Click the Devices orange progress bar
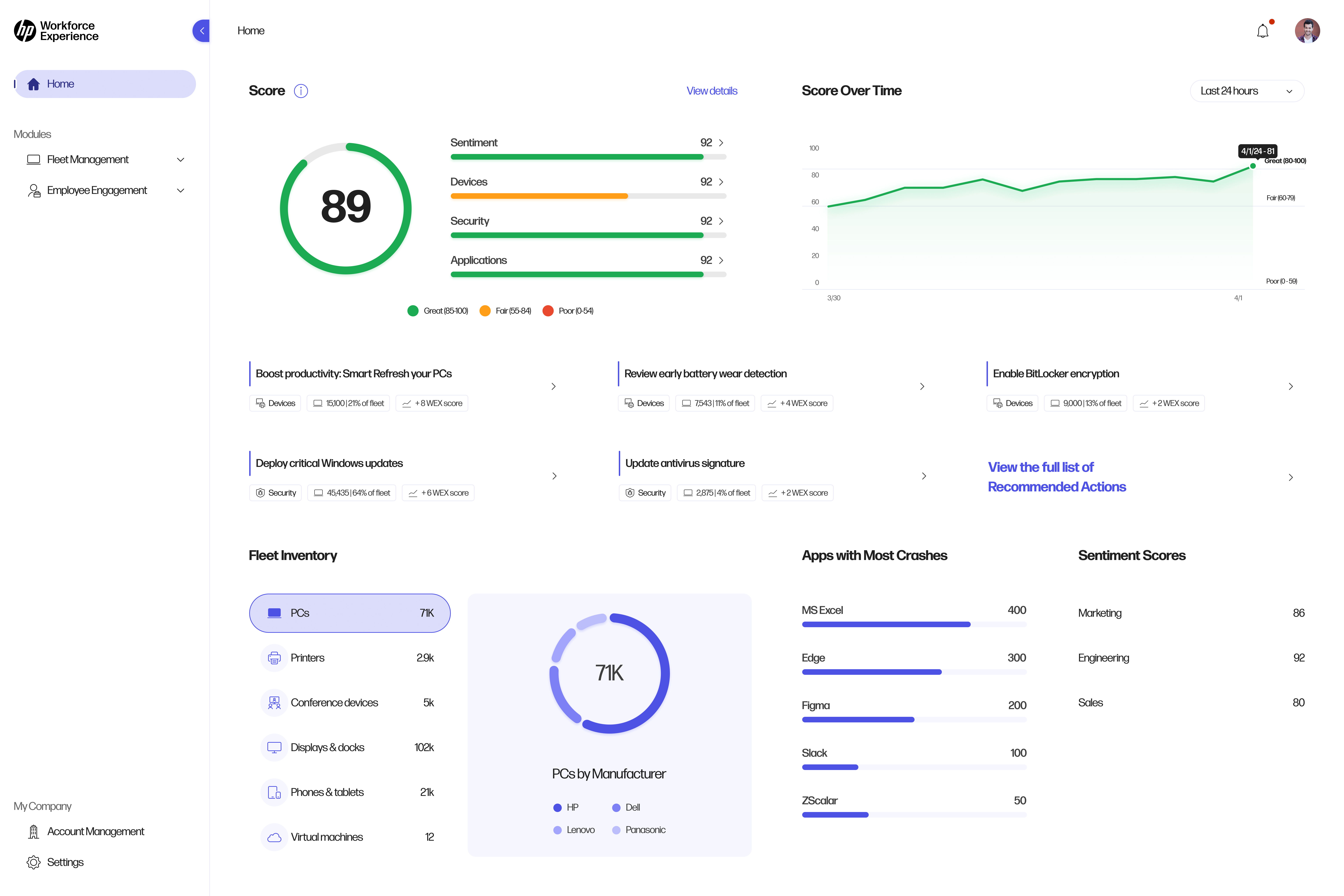 (x=539, y=196)
